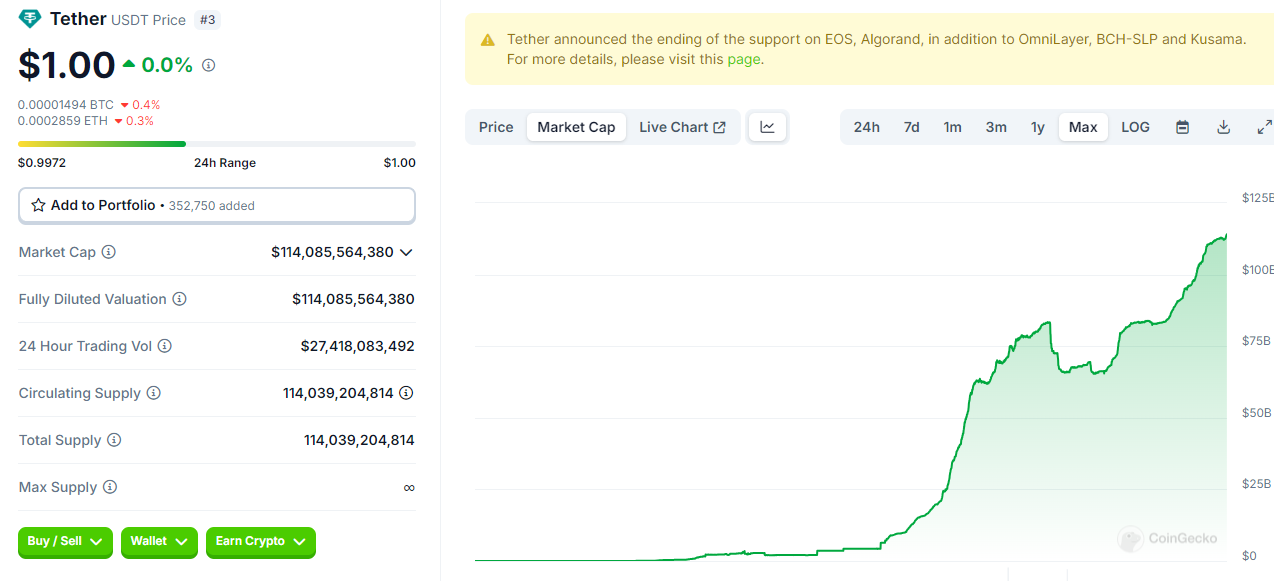Screen dimensions: 1274x581
Task: Toggle the LOG scale option
Action: (x=1135, y=127)
